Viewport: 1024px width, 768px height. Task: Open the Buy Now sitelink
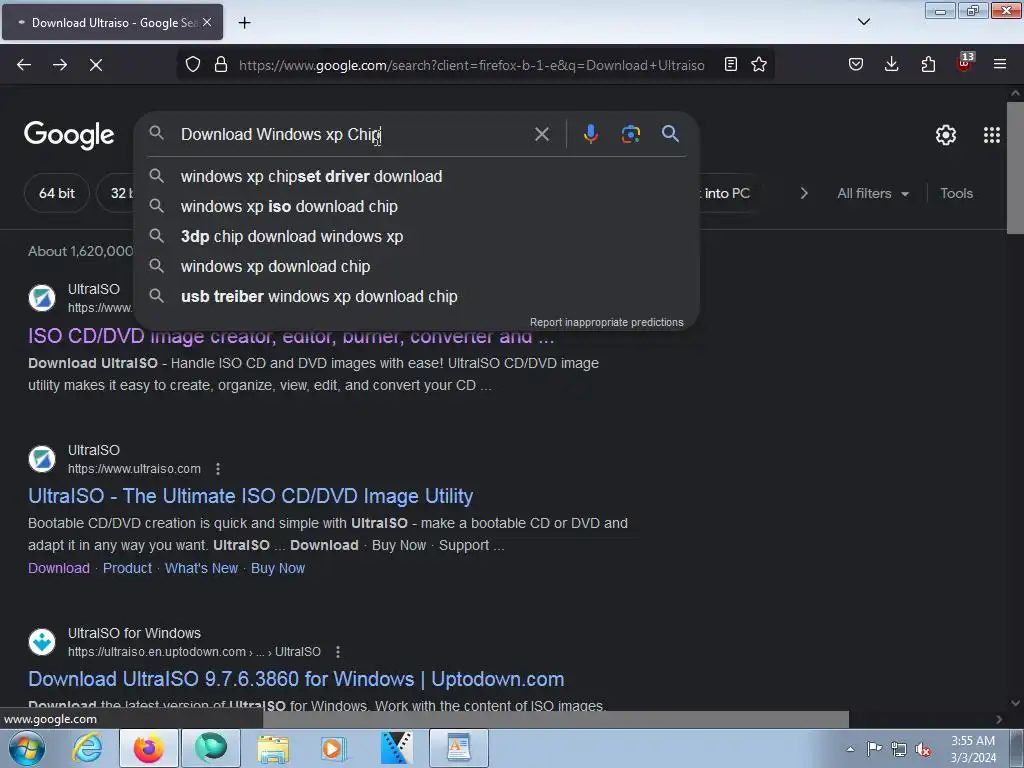click(x=278, y=568)
